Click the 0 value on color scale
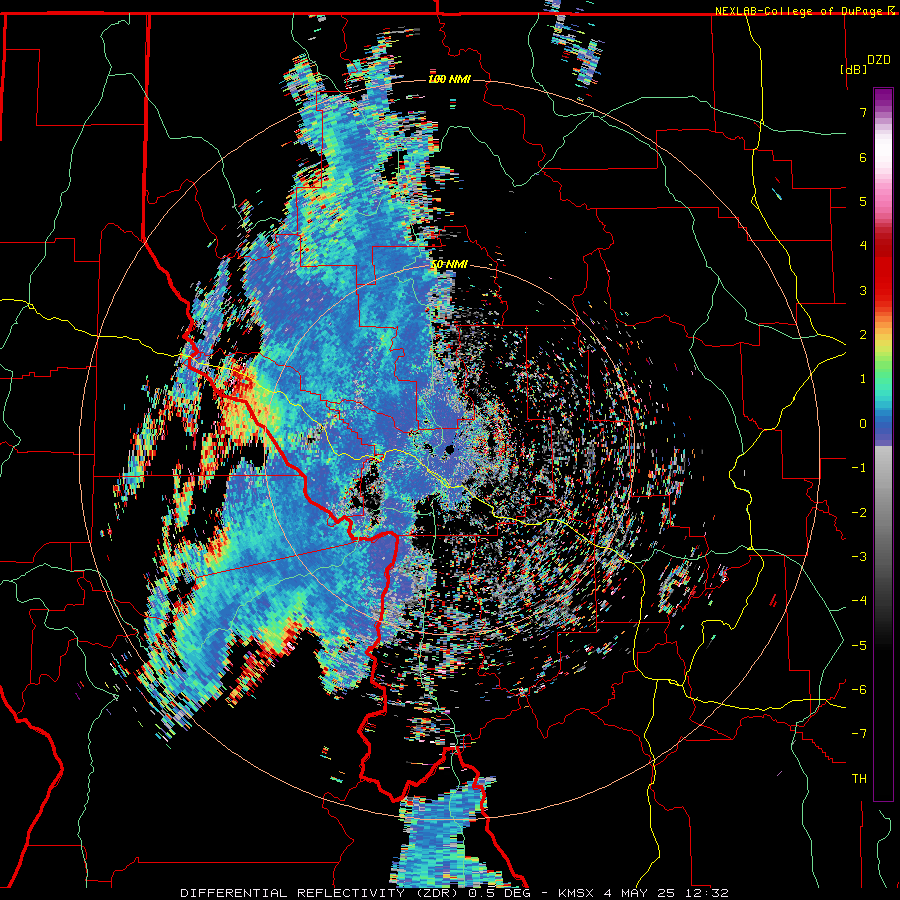This screenshot has height=900, width=900. (863, 424)
